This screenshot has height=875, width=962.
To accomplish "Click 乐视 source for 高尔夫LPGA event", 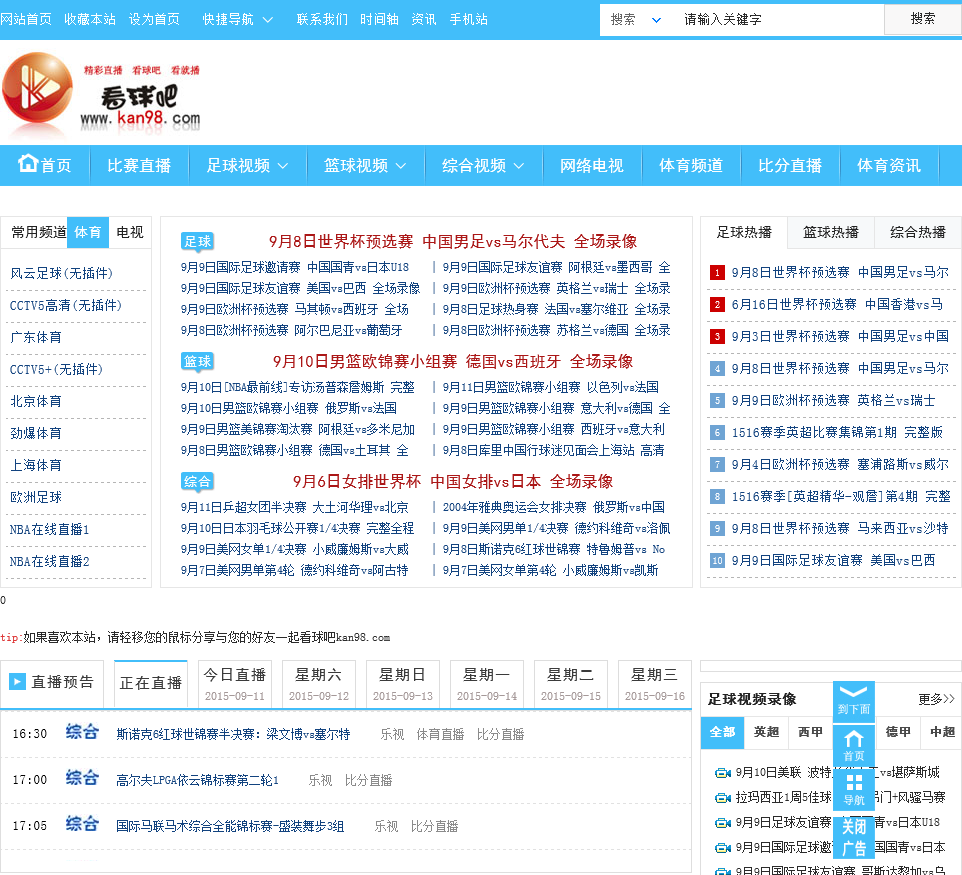I will [x=320, y=780].
